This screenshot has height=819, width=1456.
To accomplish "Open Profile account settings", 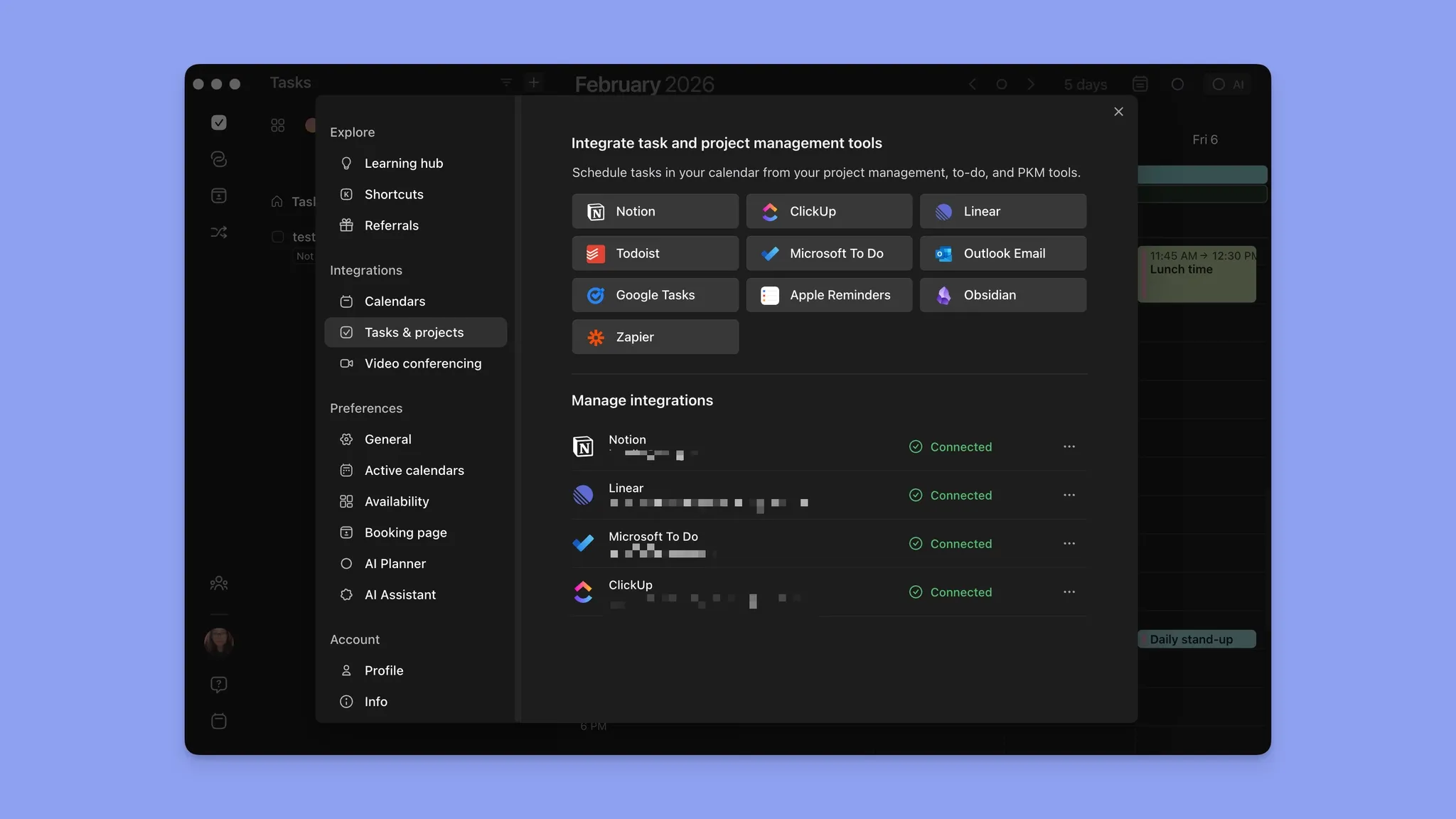I will tap(415, 670).
